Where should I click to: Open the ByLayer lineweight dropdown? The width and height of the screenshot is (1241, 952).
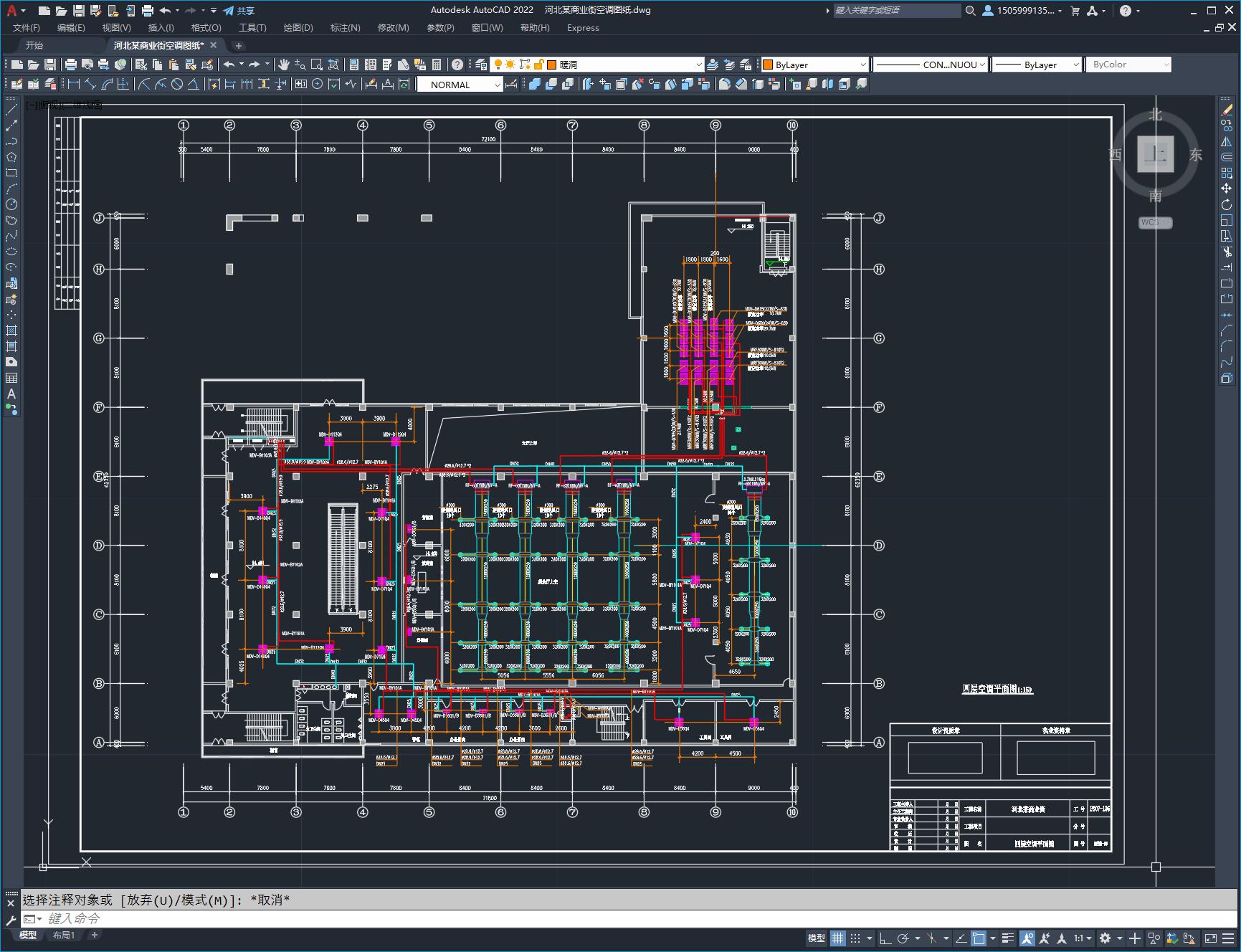[x=1037, y=65]
